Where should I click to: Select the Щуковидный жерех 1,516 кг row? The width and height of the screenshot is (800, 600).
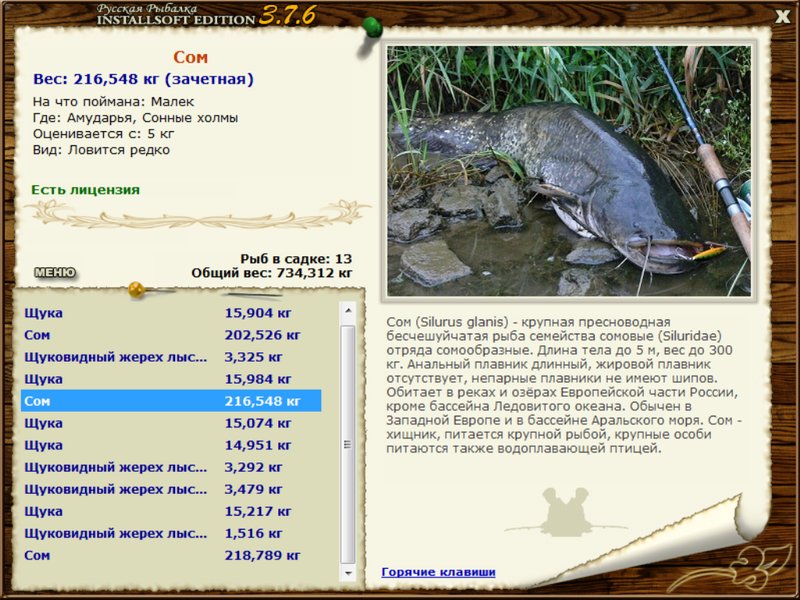click(x=171, y=533)
